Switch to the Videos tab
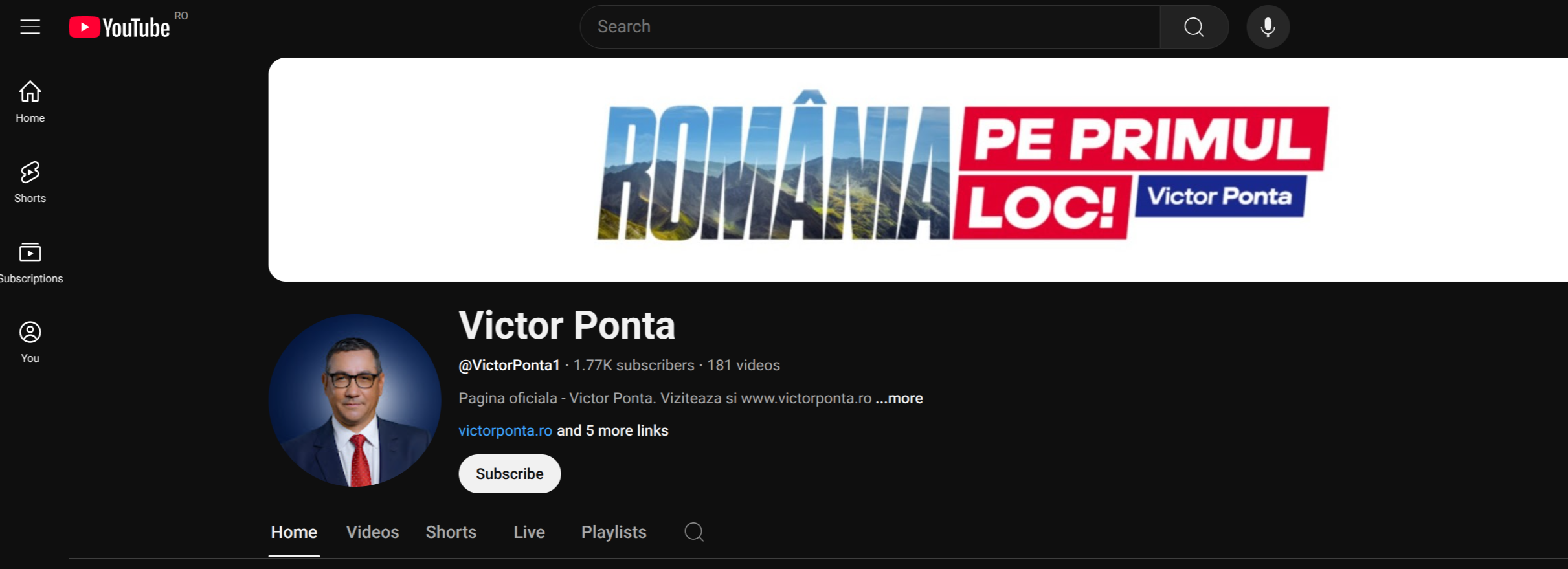Screen dimensions: 1568x569 [372, 532]
